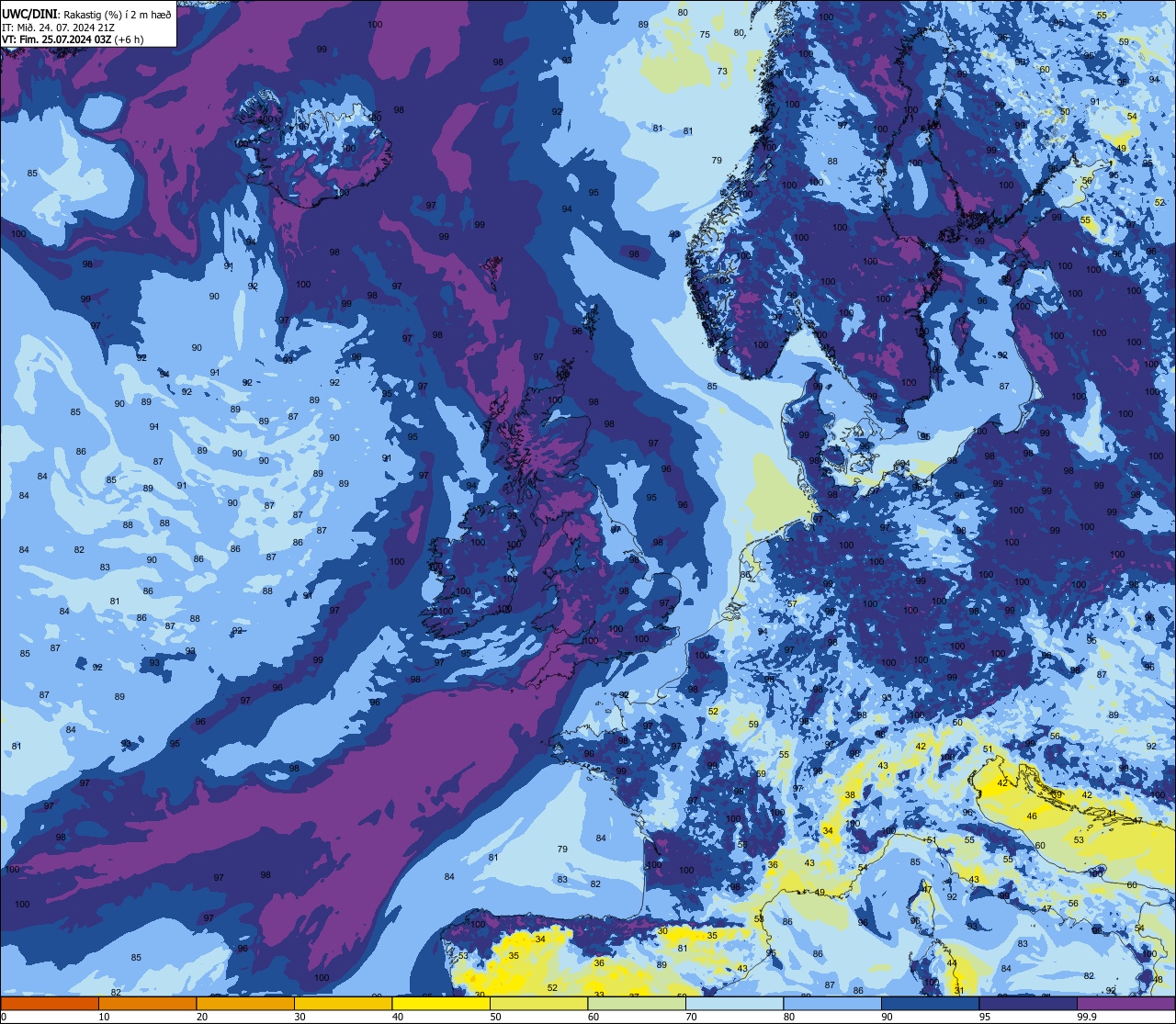
Task: Click the legend tick label 70
Action: click(x=691, y=1017)
